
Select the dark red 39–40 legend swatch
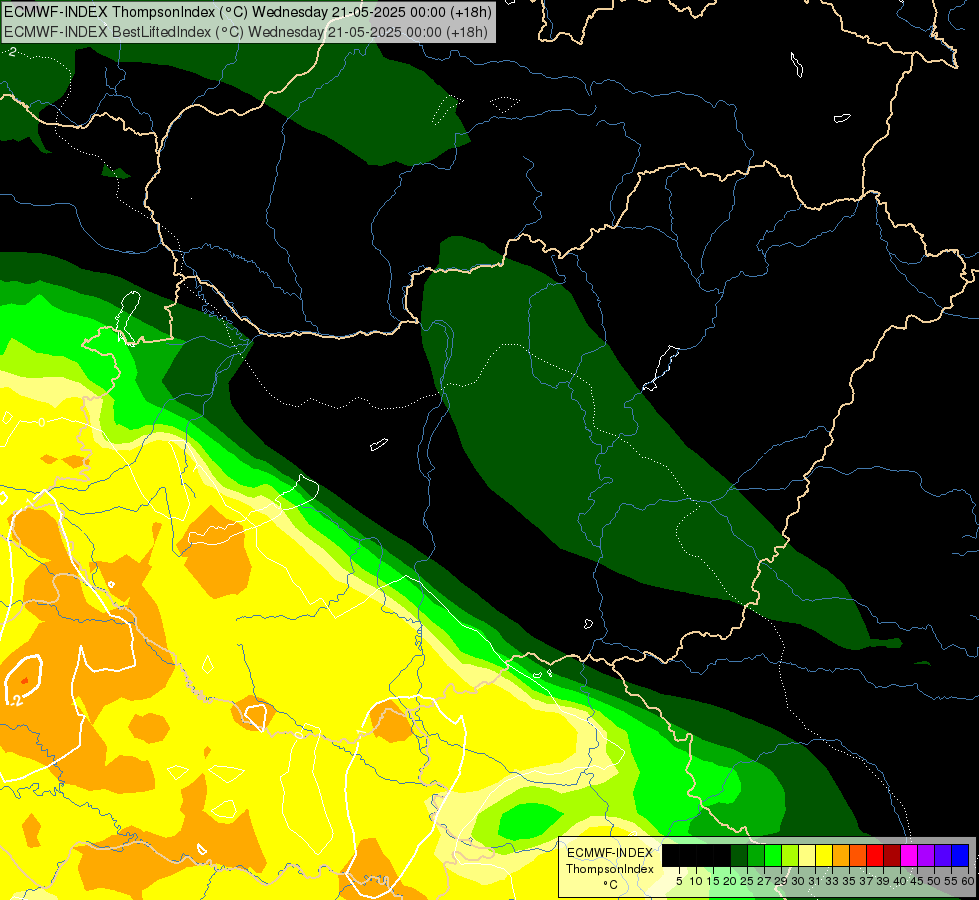pyautogui.click(x=892, y=855)
